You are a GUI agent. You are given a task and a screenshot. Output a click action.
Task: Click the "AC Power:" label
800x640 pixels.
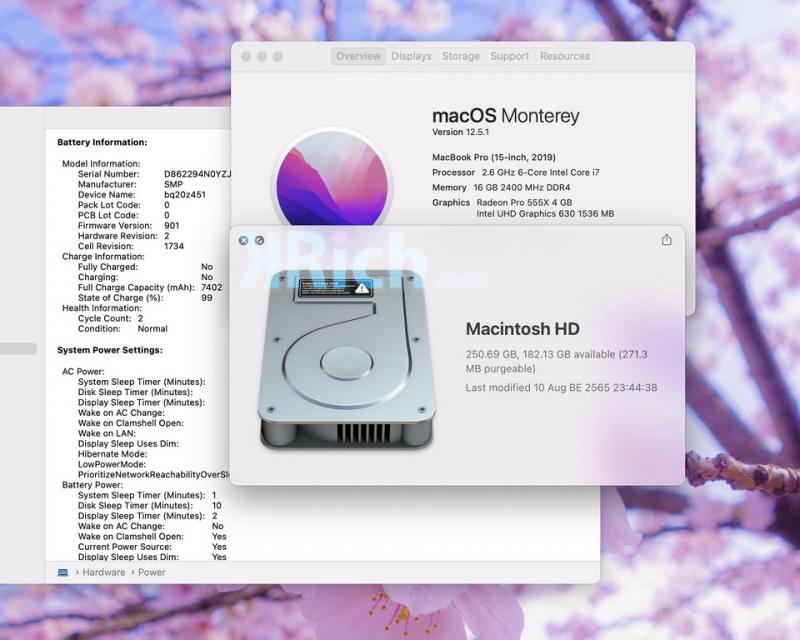click(83, 372)
